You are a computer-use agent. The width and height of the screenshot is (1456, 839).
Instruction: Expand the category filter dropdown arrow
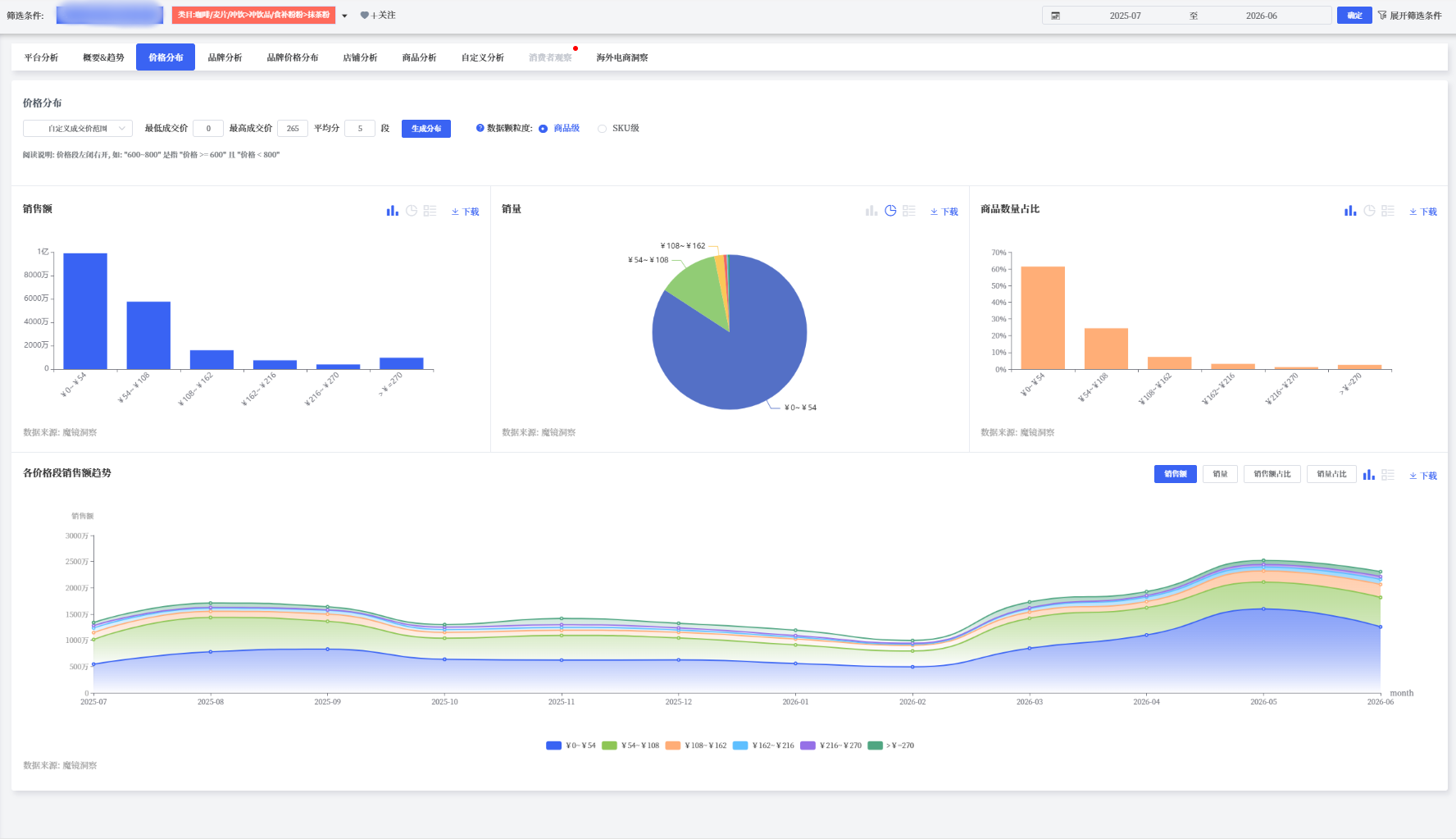344,16
